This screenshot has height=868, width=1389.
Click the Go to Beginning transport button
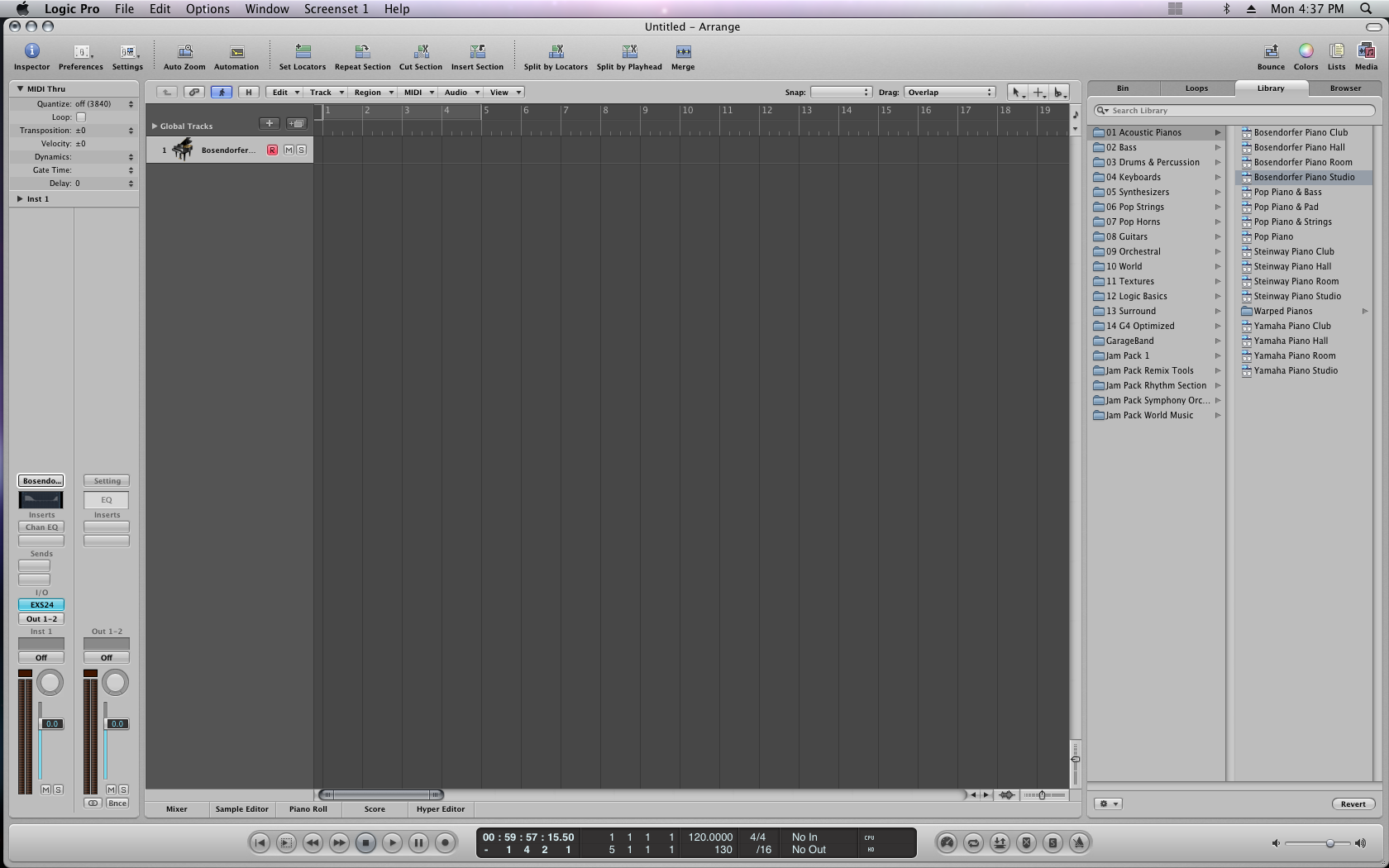pyautogui.click(x=260, y=842)
